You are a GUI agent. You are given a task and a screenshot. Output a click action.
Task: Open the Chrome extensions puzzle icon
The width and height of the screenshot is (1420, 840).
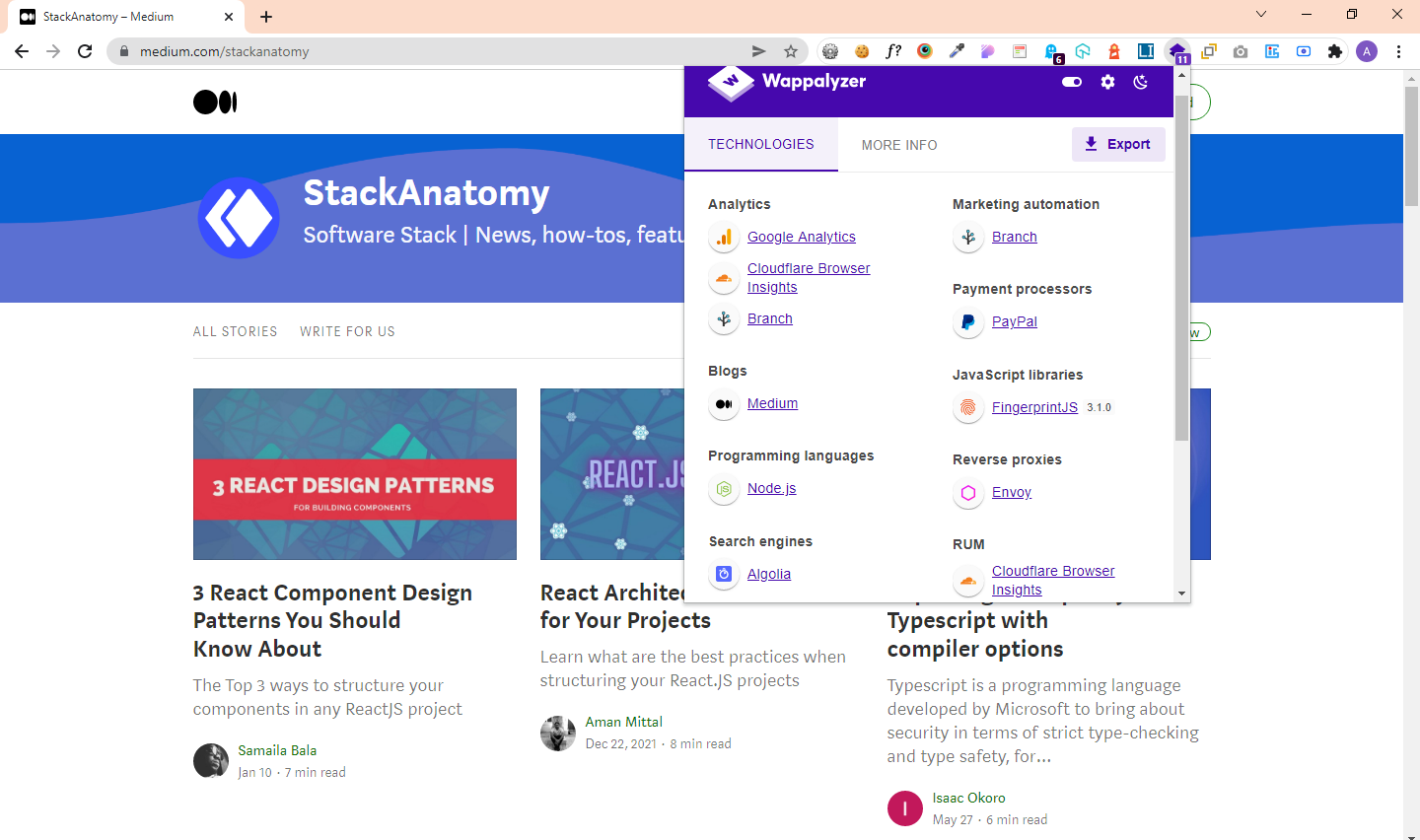tap(1335, 51)
